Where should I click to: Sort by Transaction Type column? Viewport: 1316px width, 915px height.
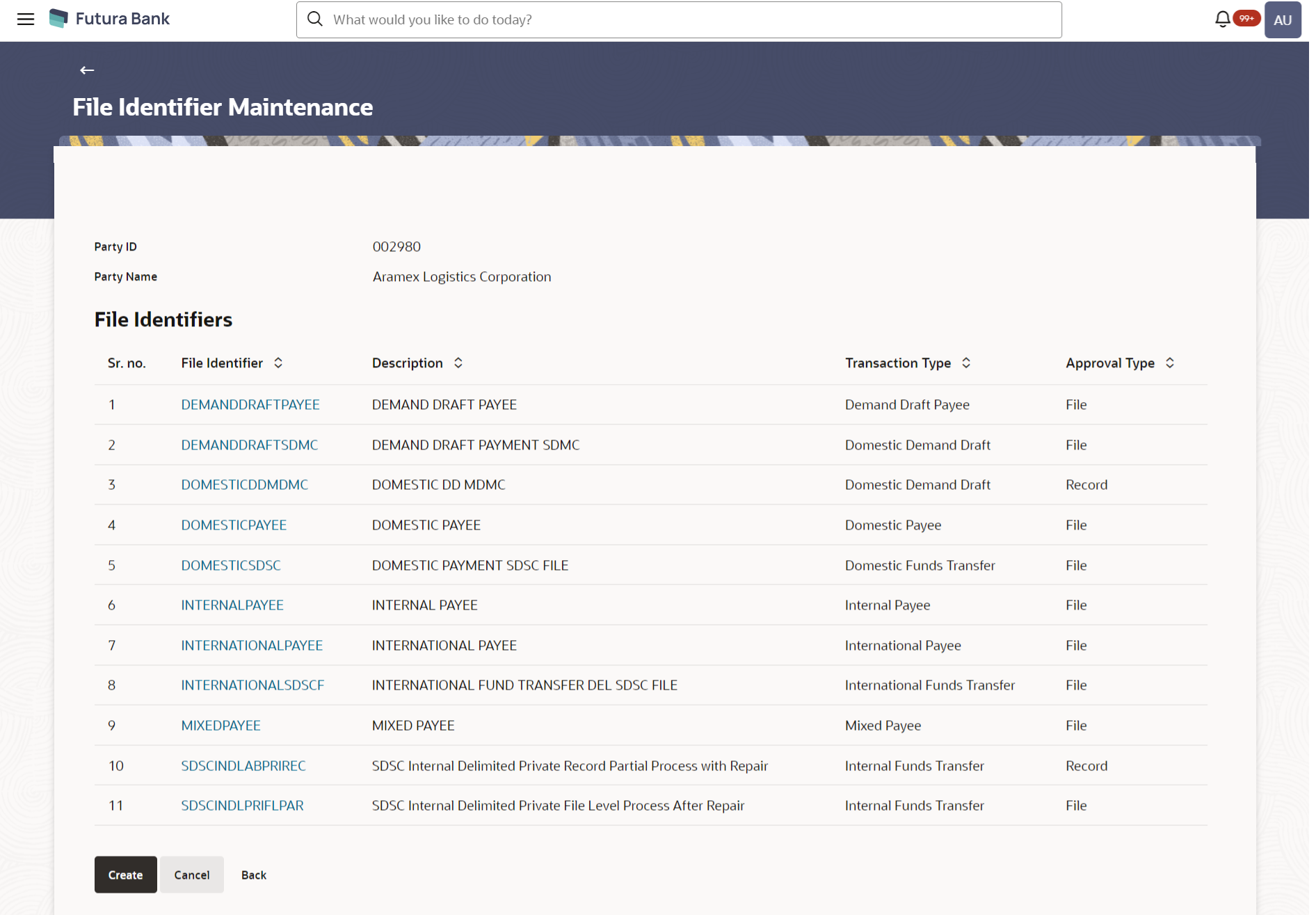pos(966,363)
